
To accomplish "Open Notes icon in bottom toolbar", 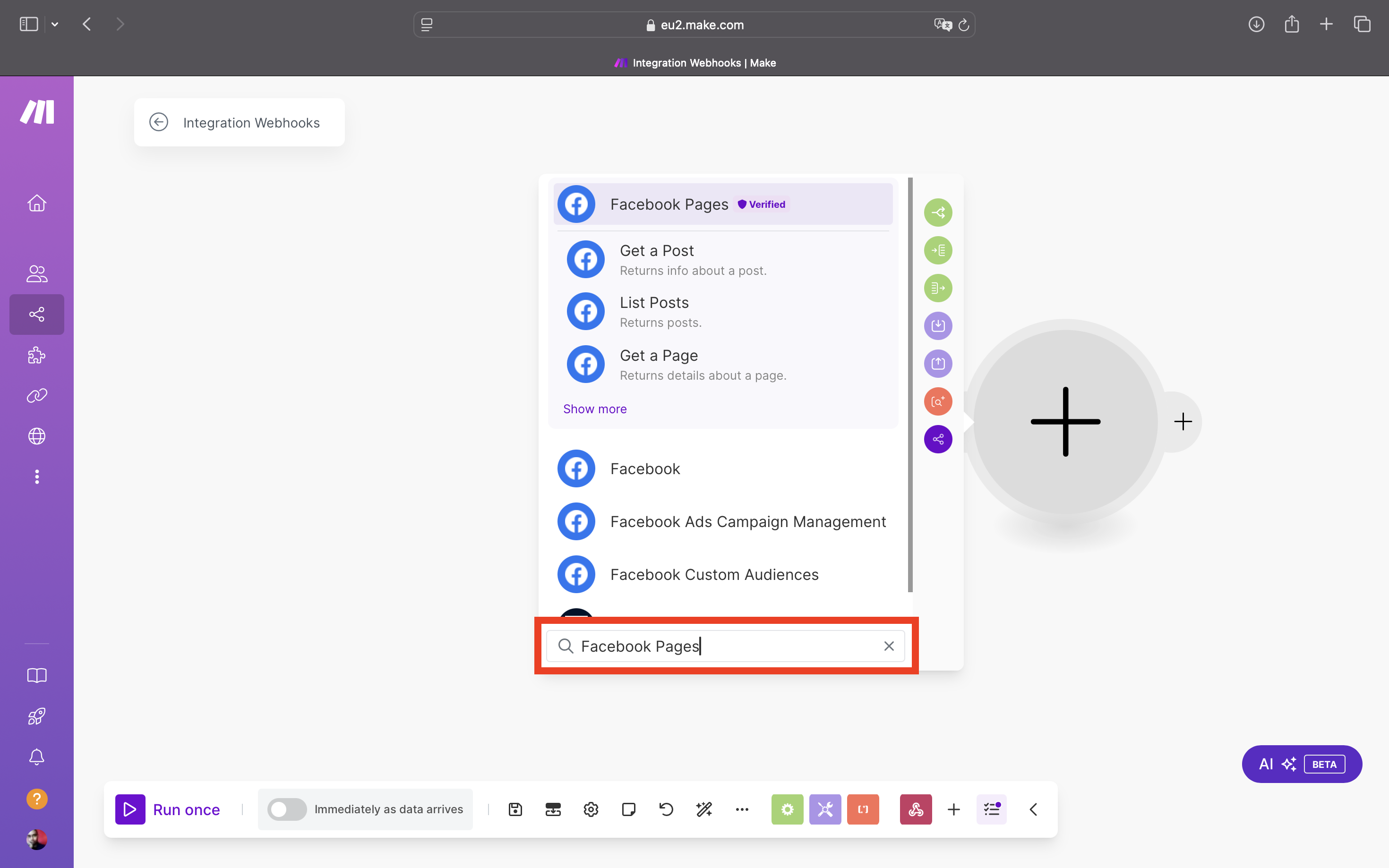I will point(629,809).
